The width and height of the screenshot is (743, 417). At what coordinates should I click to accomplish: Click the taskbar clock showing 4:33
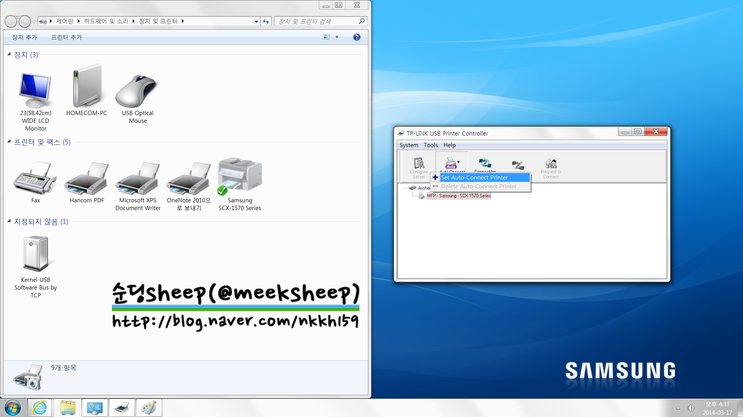717,408
